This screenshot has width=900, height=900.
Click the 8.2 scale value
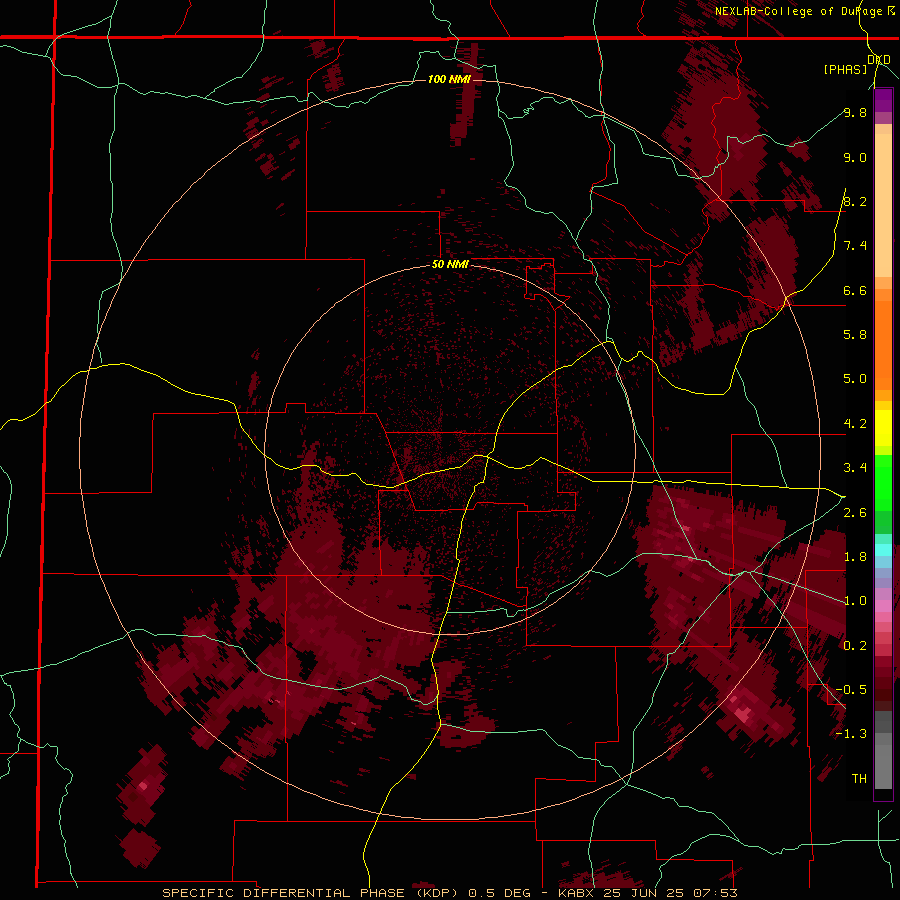(855, 201)
